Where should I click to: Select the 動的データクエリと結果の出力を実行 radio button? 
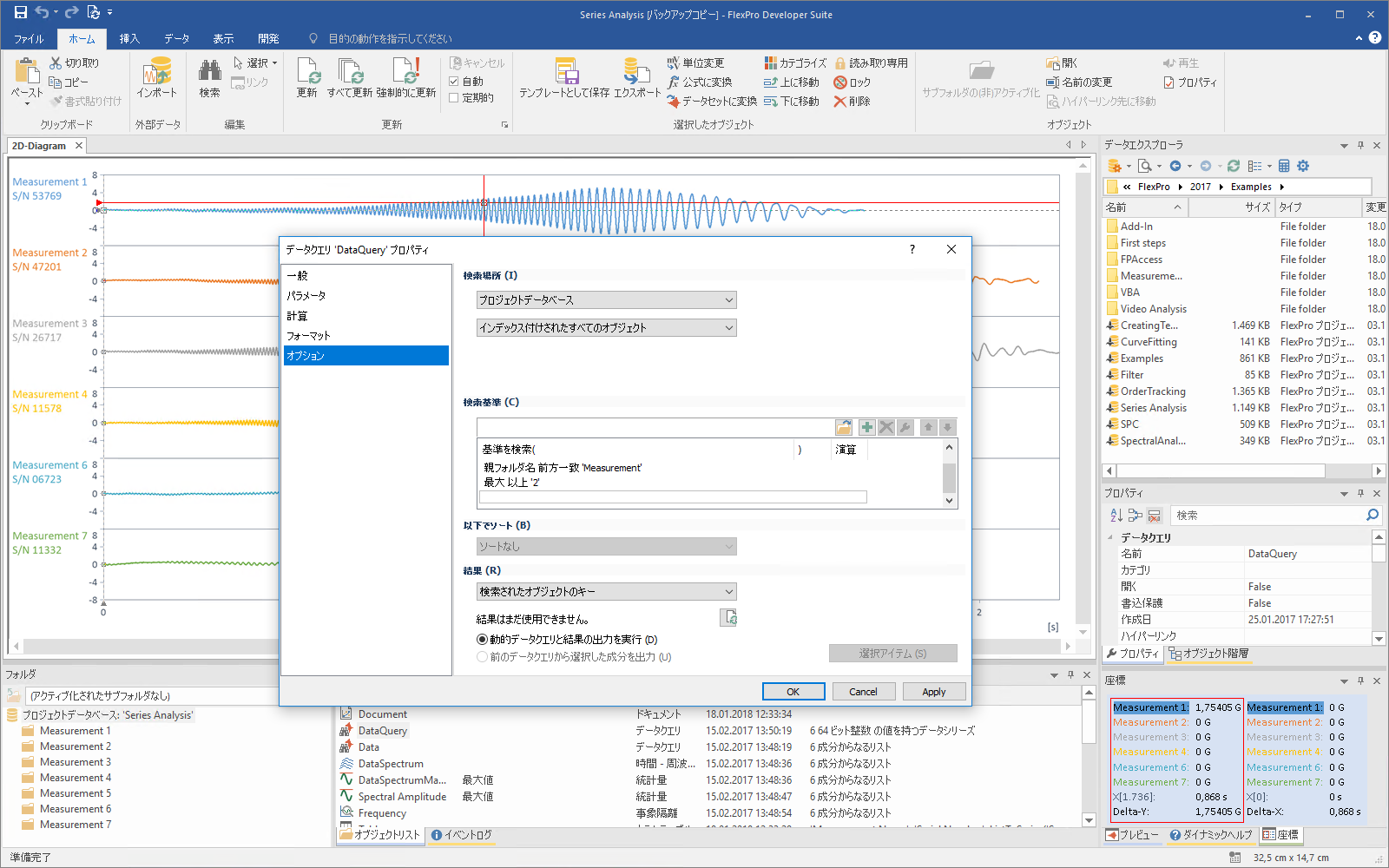(x=484, y=639)
